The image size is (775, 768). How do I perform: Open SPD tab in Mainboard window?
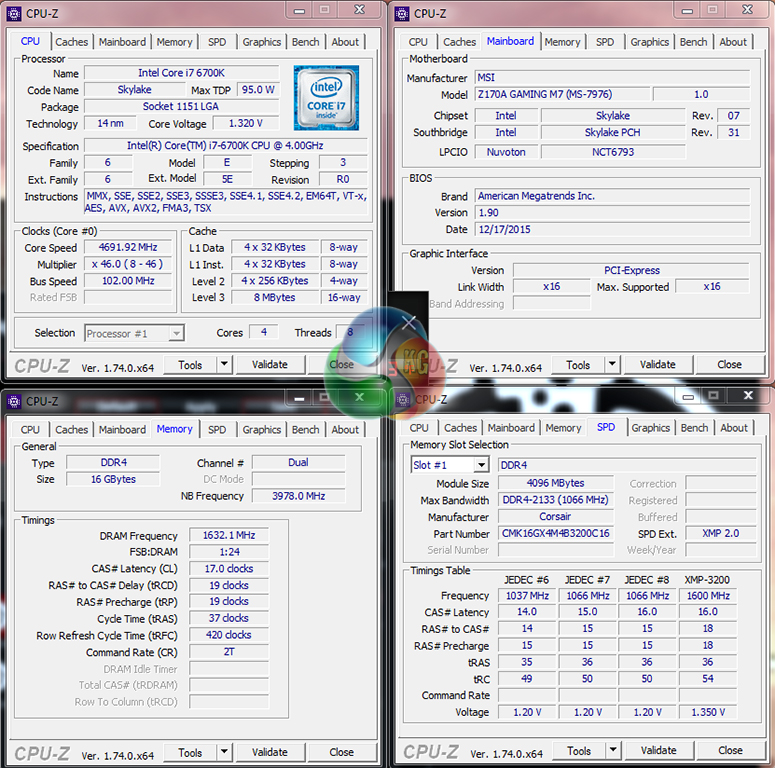605,42
